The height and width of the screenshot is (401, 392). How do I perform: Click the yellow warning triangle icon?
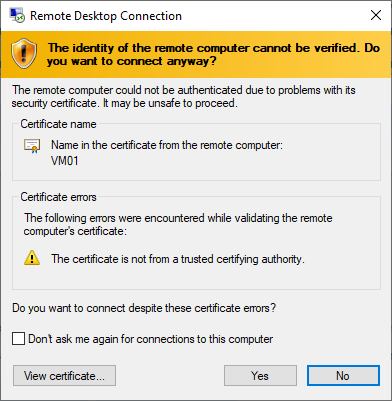32,258
